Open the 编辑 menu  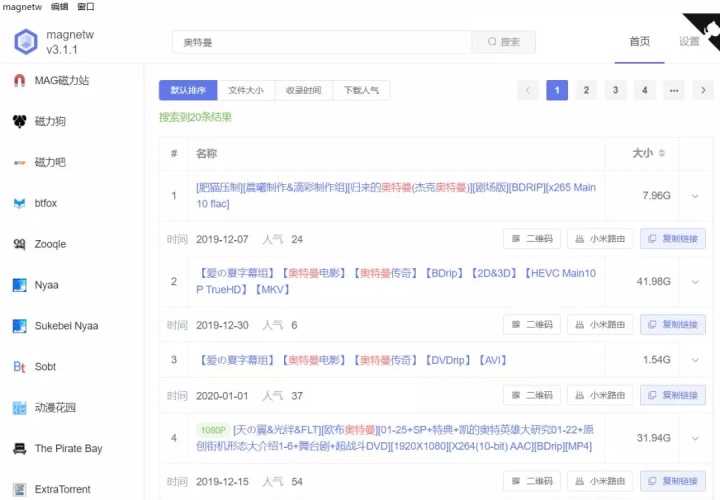coord(59,7)
